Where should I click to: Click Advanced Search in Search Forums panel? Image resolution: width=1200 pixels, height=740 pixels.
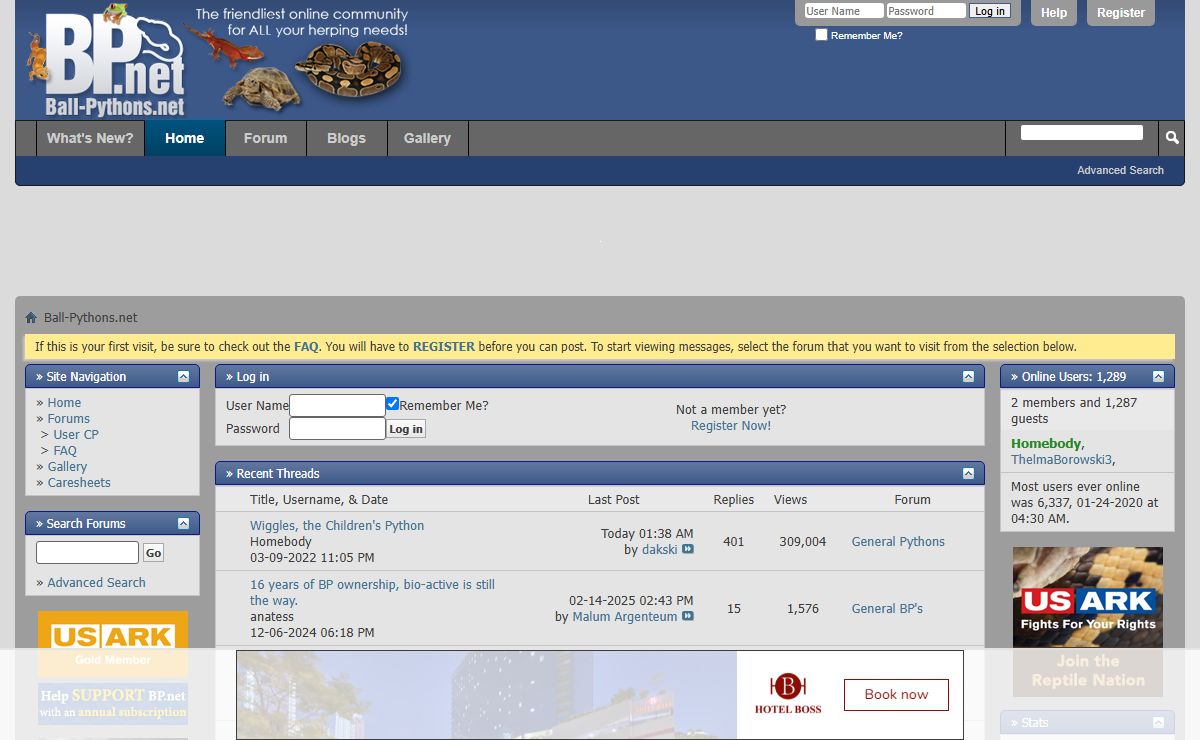(x=96, y=583)
